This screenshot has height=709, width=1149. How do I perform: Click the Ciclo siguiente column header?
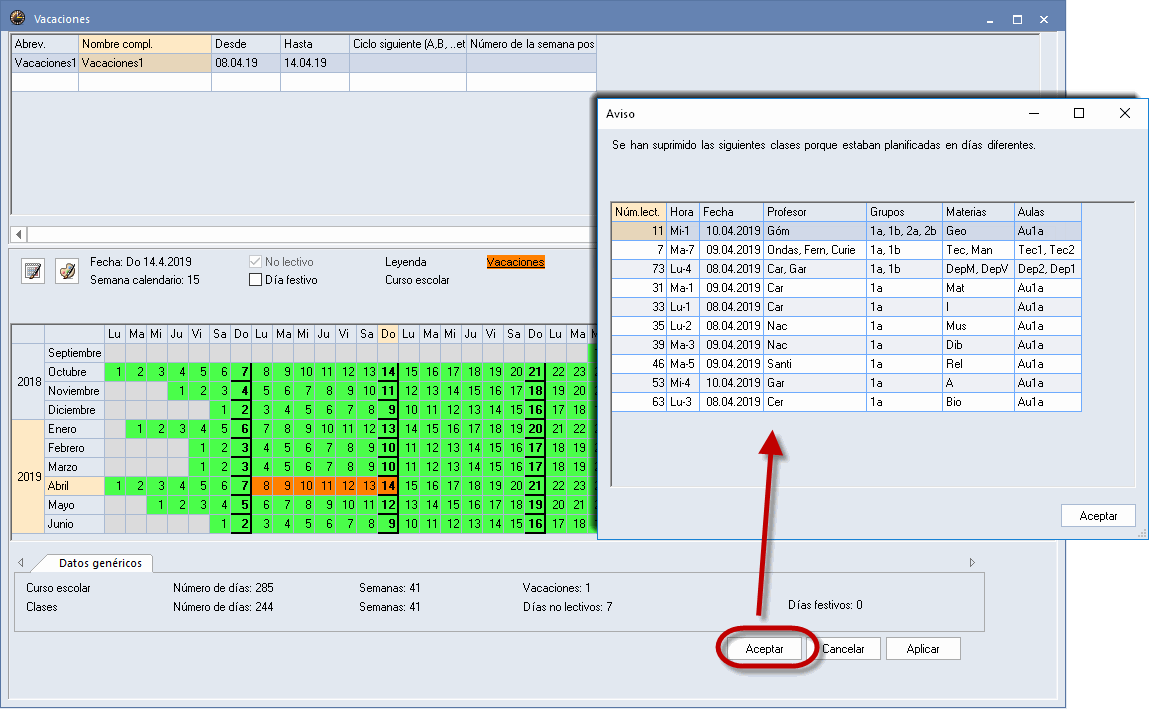click(x=408, y=44)
